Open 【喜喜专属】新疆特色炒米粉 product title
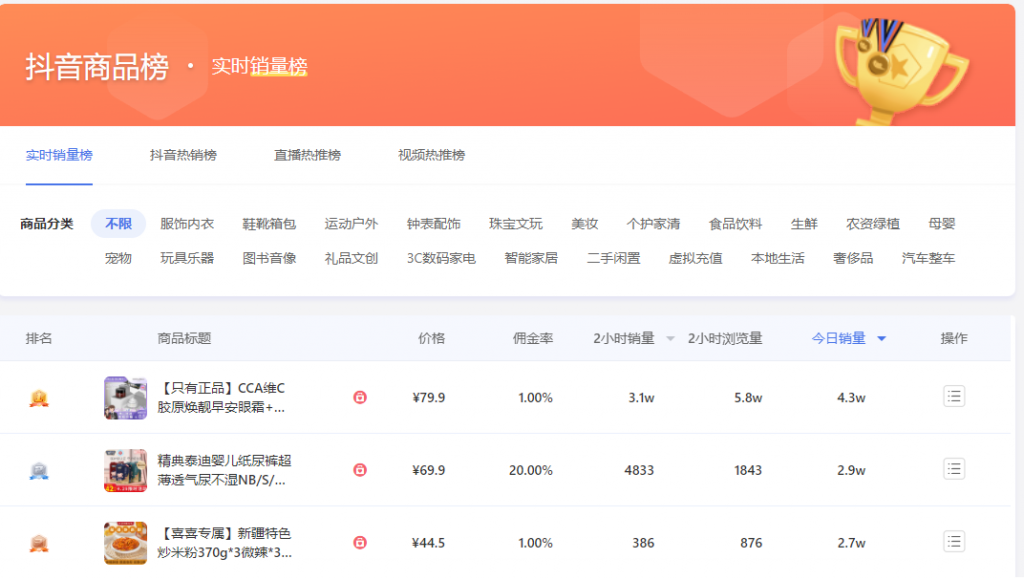The width and height of the screenshot is (1024, 580). pos(224,543)
